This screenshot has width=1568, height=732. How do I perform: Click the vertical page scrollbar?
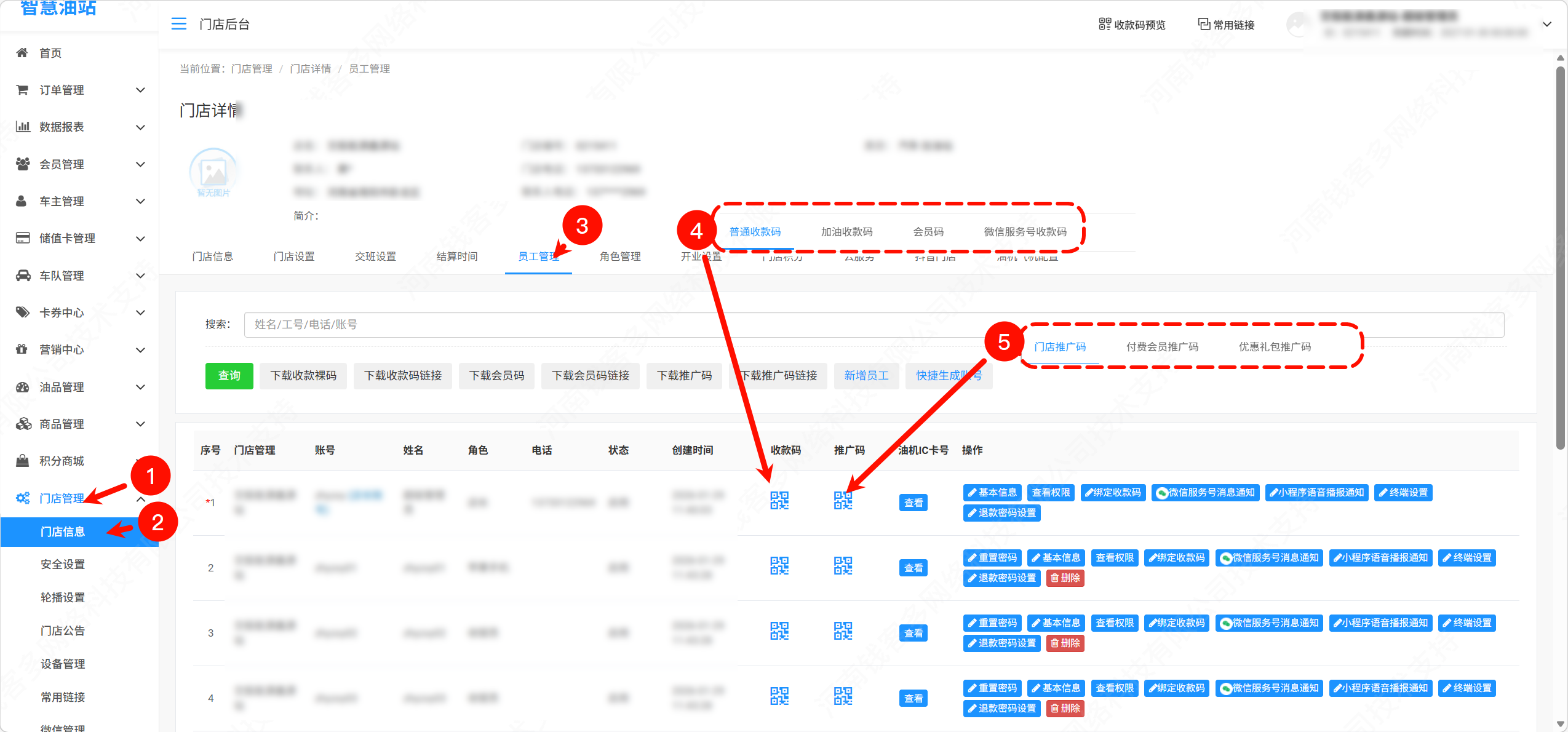[1560, 258]
